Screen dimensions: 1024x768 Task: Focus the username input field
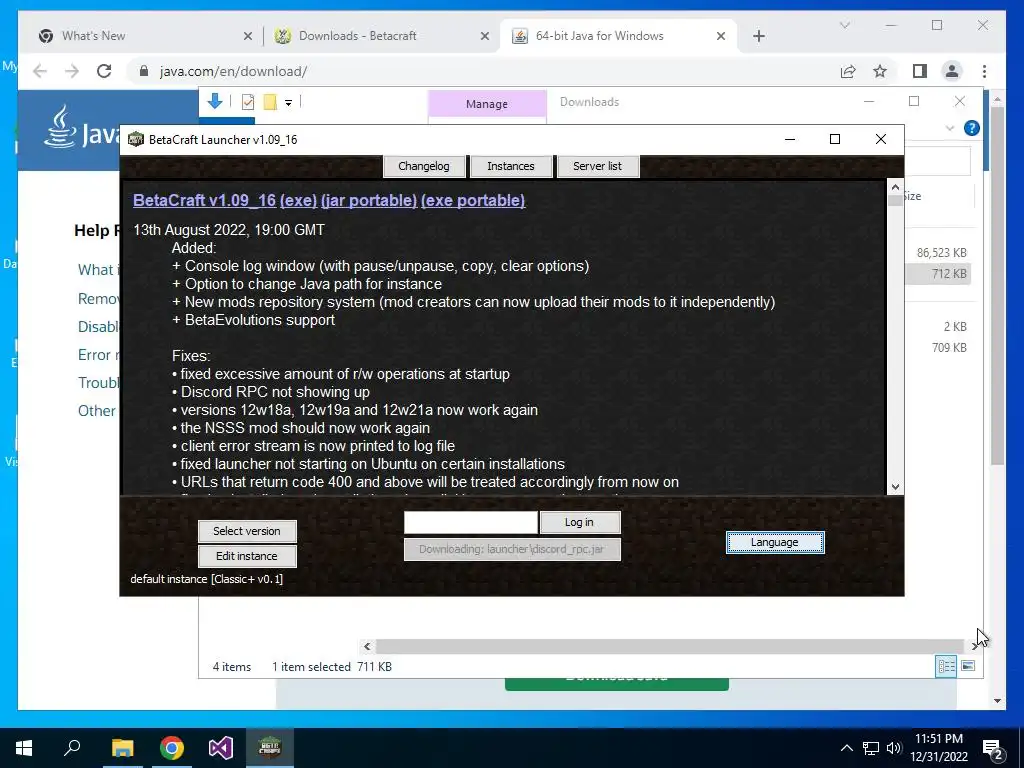[x=471, y=522]
